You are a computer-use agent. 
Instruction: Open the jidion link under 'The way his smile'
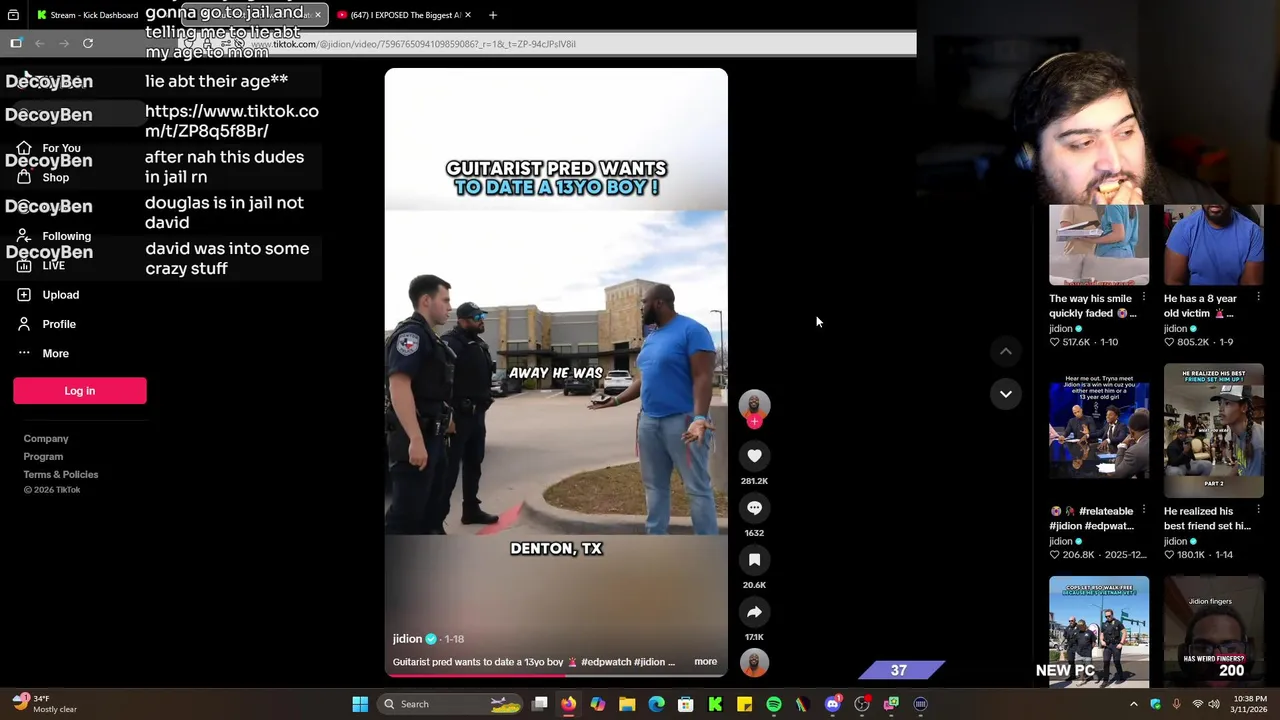1060,328
